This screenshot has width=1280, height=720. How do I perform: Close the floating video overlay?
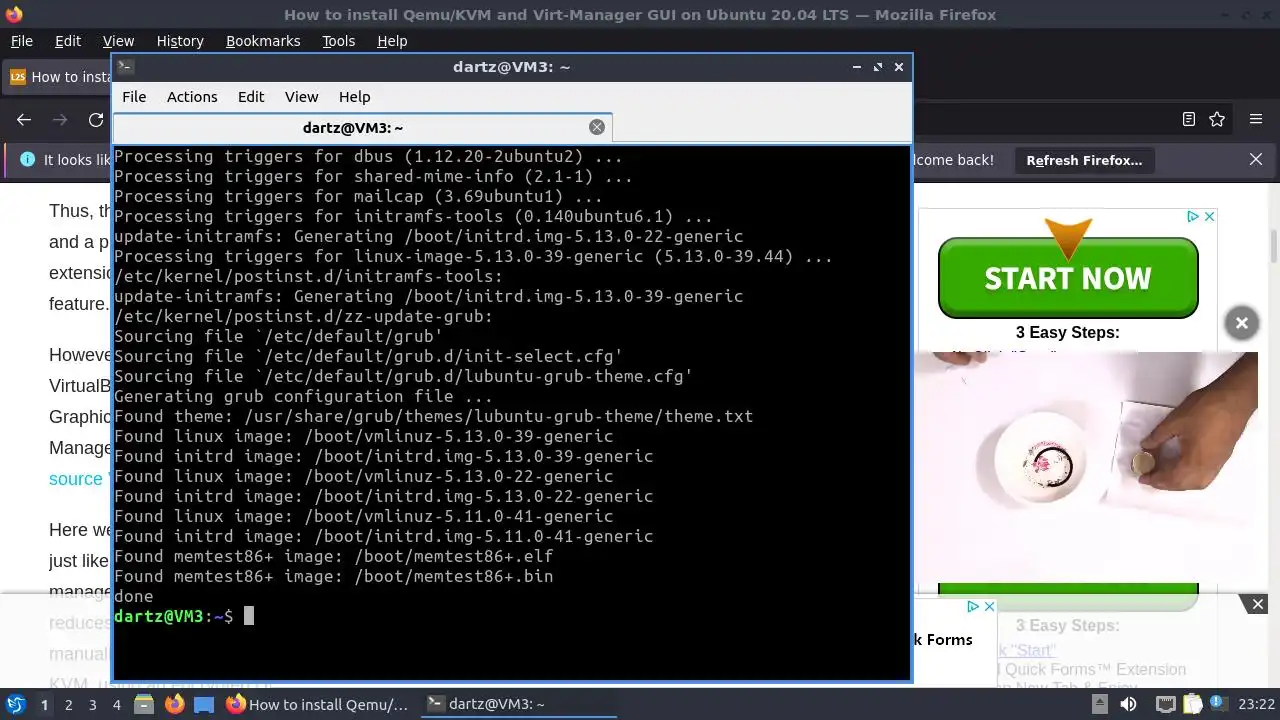tap(1241, 323)
